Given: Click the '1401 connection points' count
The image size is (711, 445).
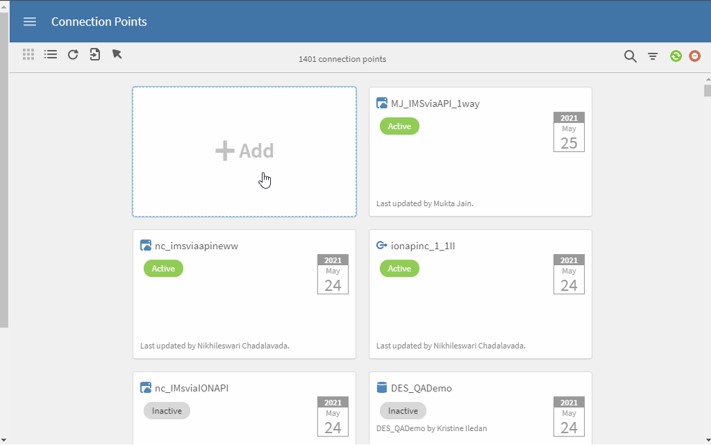Looking at the screenshot, I should [x=342, y=59].
